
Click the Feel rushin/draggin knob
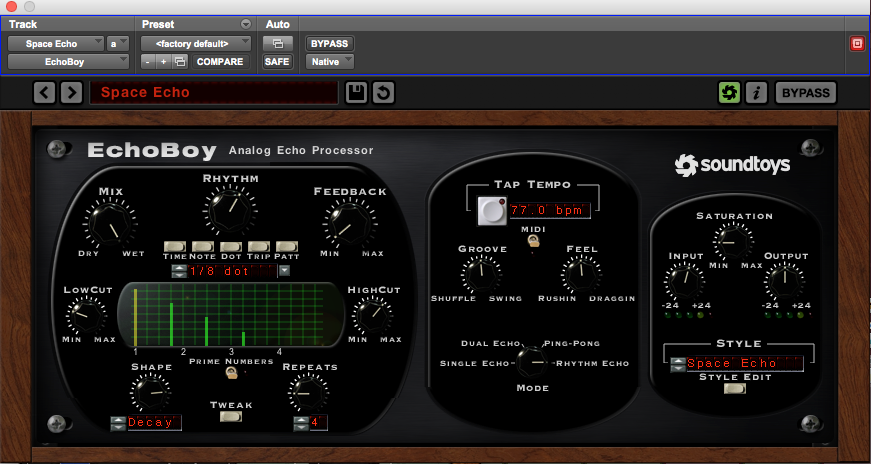pyautogui.click(x=581, y=274)
